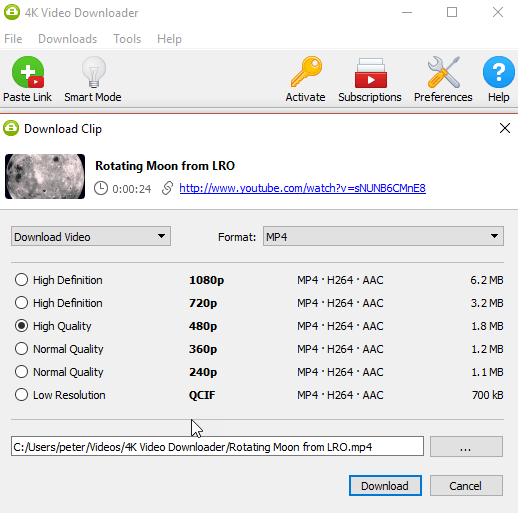This screenshot has height=513, width=518.
Task: Click the 1080p resolution label
Action: pyautogui.click(x=206, y=280)
